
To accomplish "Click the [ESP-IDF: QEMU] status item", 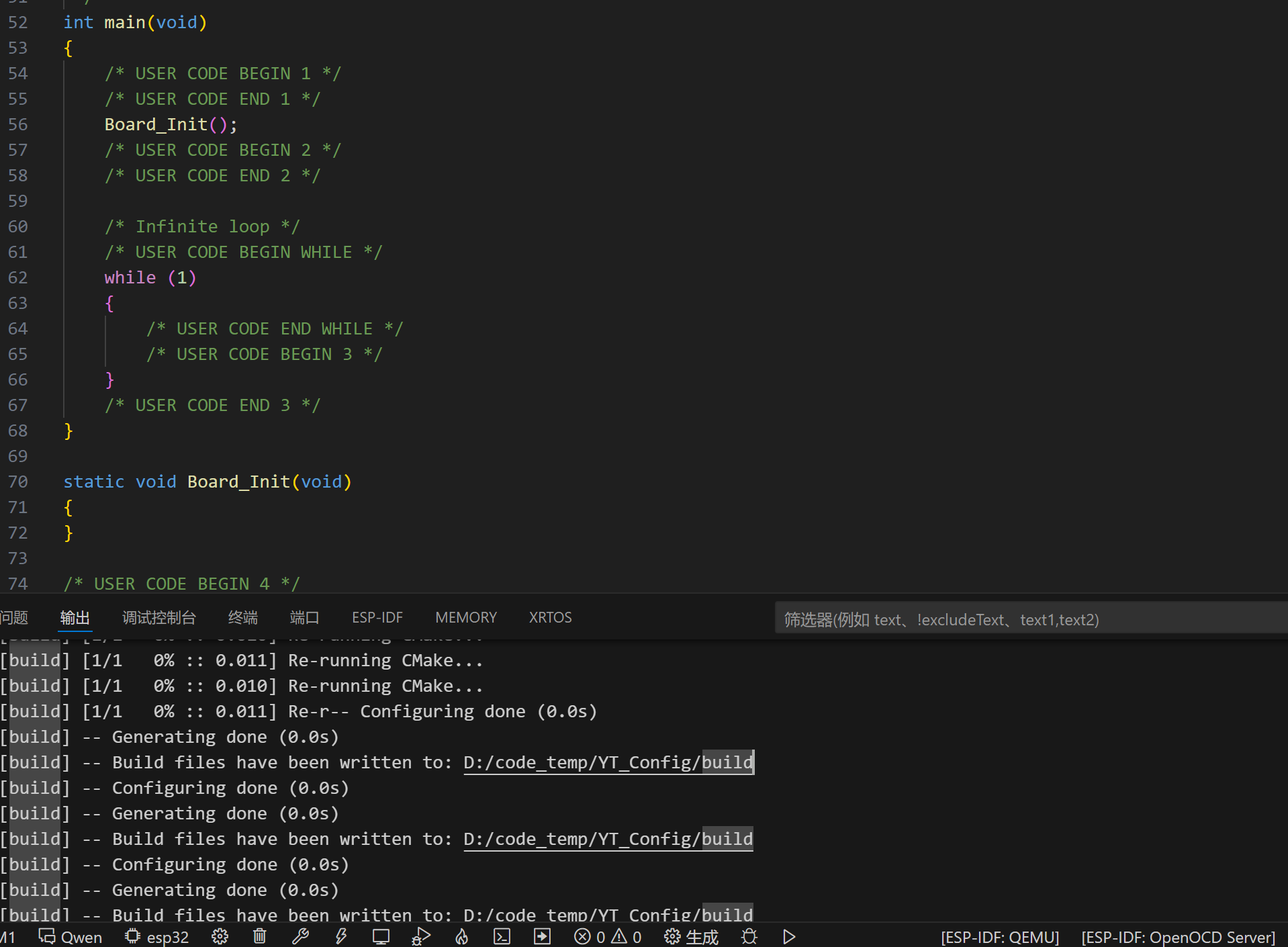I will (x=1000, y=937).
